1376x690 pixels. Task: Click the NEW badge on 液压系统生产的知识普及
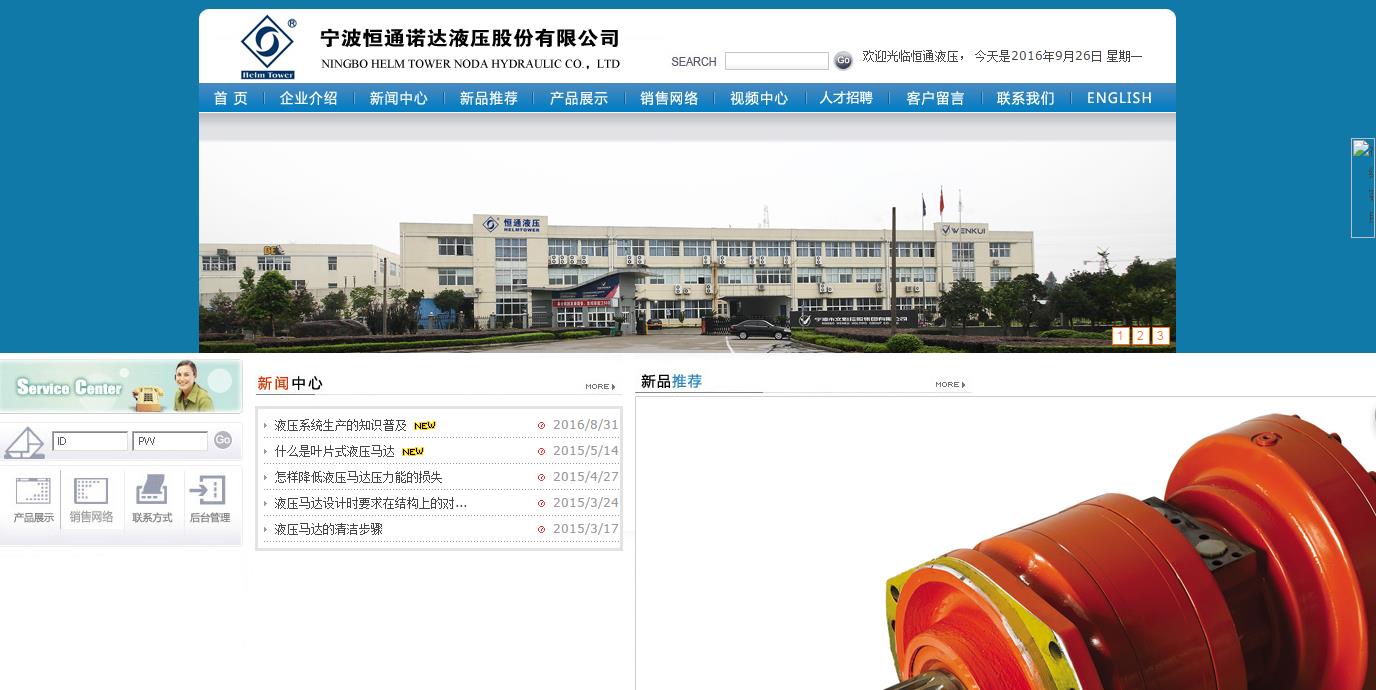tap(425, 426)
